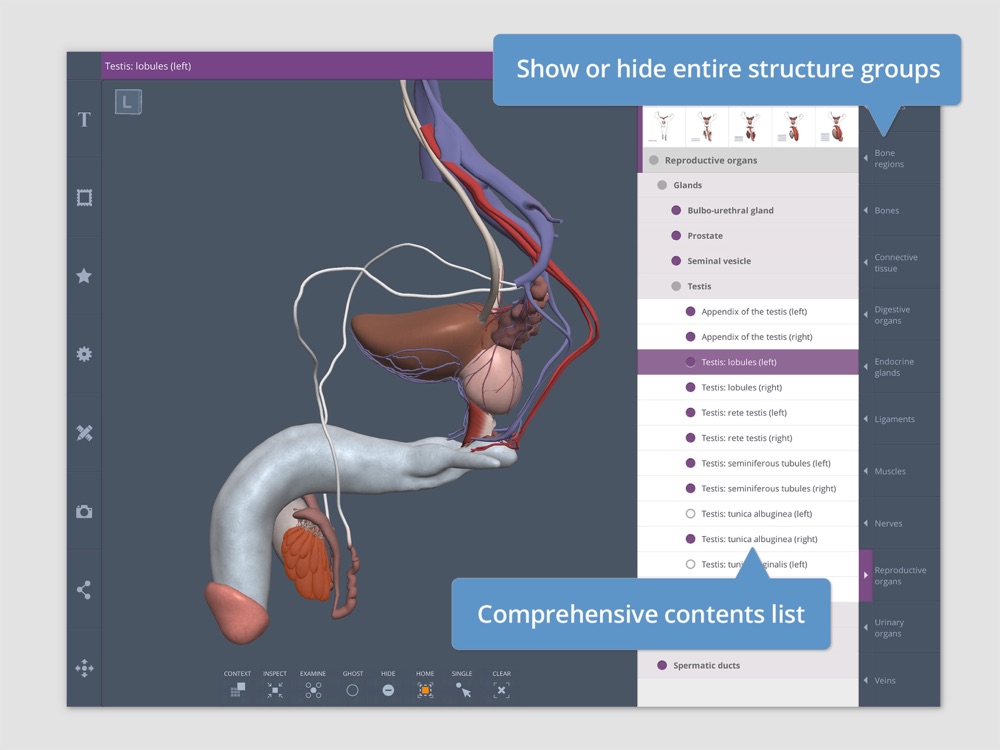Screen dimensions: 1000x750
Task: Click the Clear selection tool
Action: click(501, 690)
